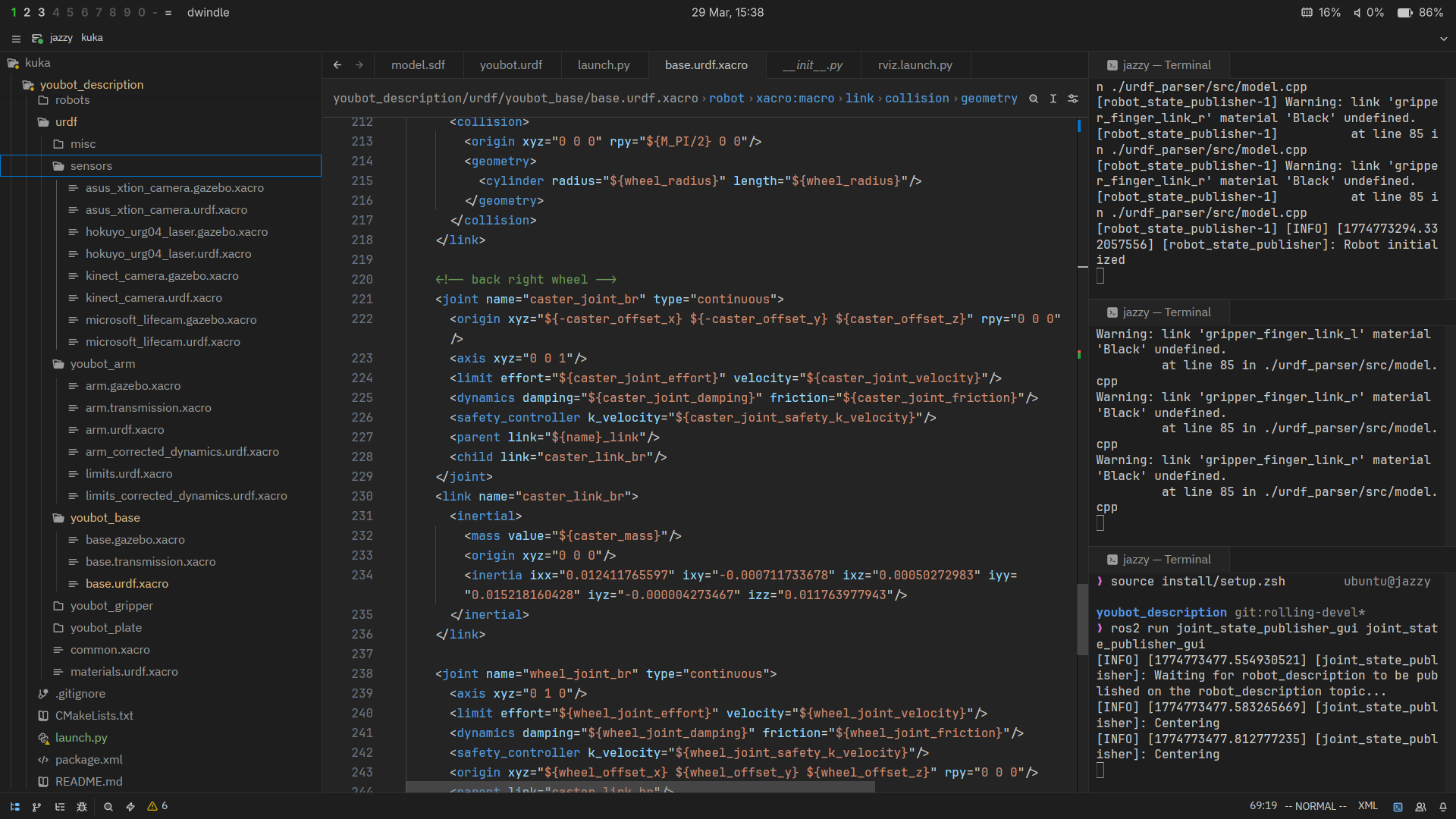Toggle the editor controls icon in breadcrumb bar
The width and height of the screenshot is (1456, 819).
[x=1073, y=99]
